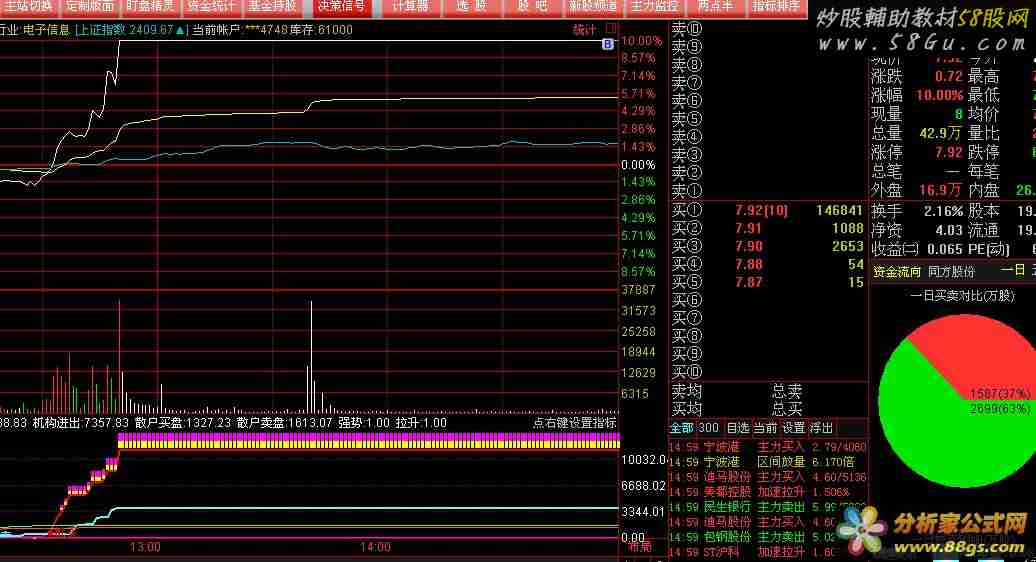Click the 点右键设置指标 indicator label
Viewport: 1036px width, 562px height.
click(574, 423)
